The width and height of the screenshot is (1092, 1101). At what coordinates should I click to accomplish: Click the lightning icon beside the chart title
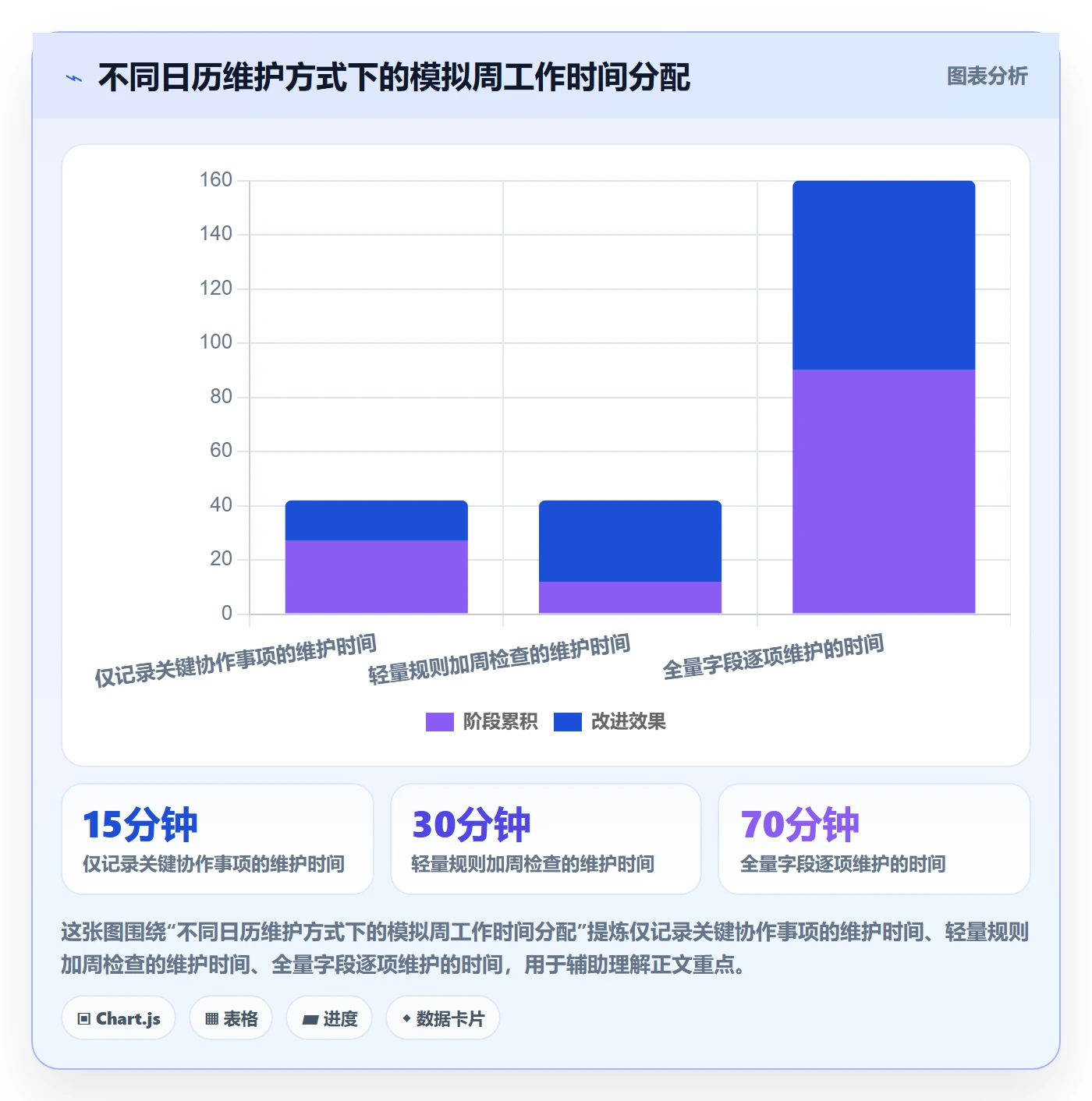pos(74,78)
